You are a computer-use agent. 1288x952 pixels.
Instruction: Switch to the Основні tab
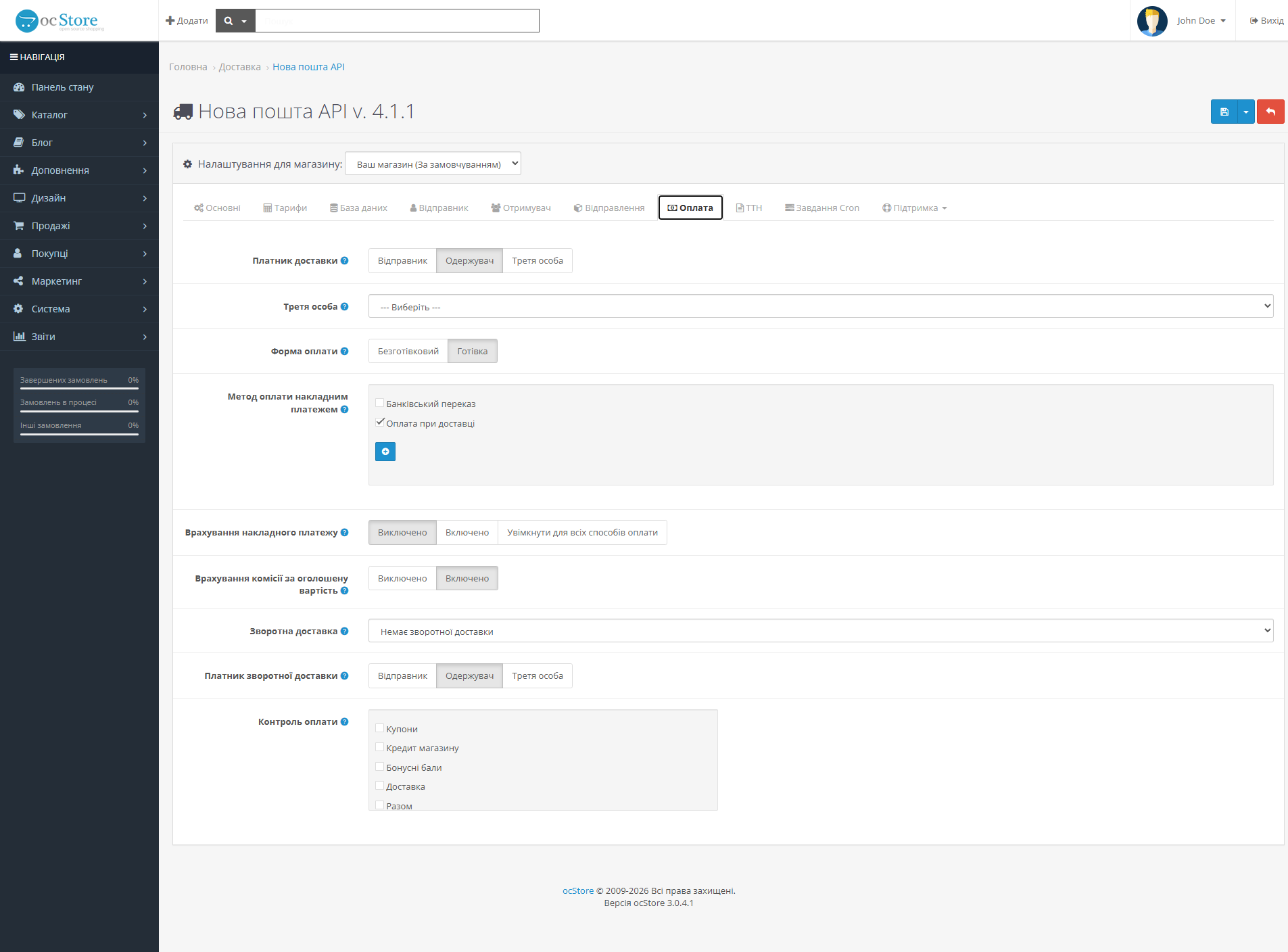pos(217,208)
